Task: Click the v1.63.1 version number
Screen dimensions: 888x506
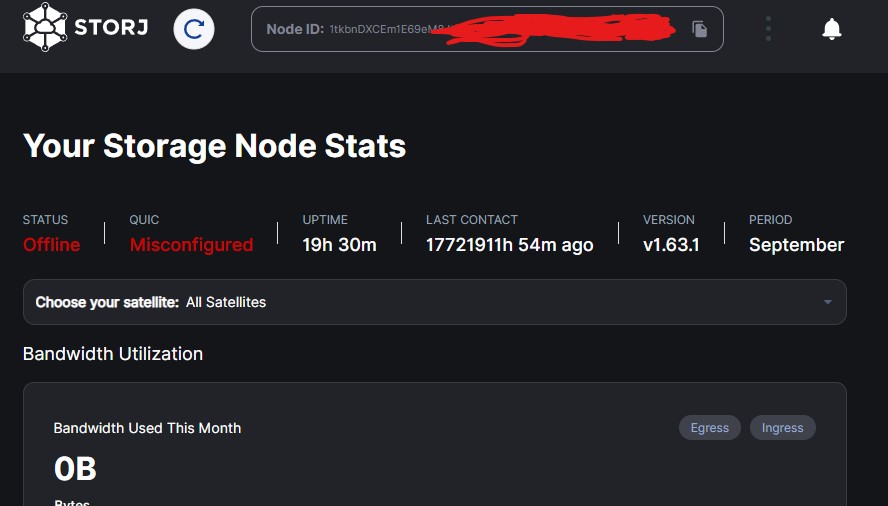Action: click(670, 245)
